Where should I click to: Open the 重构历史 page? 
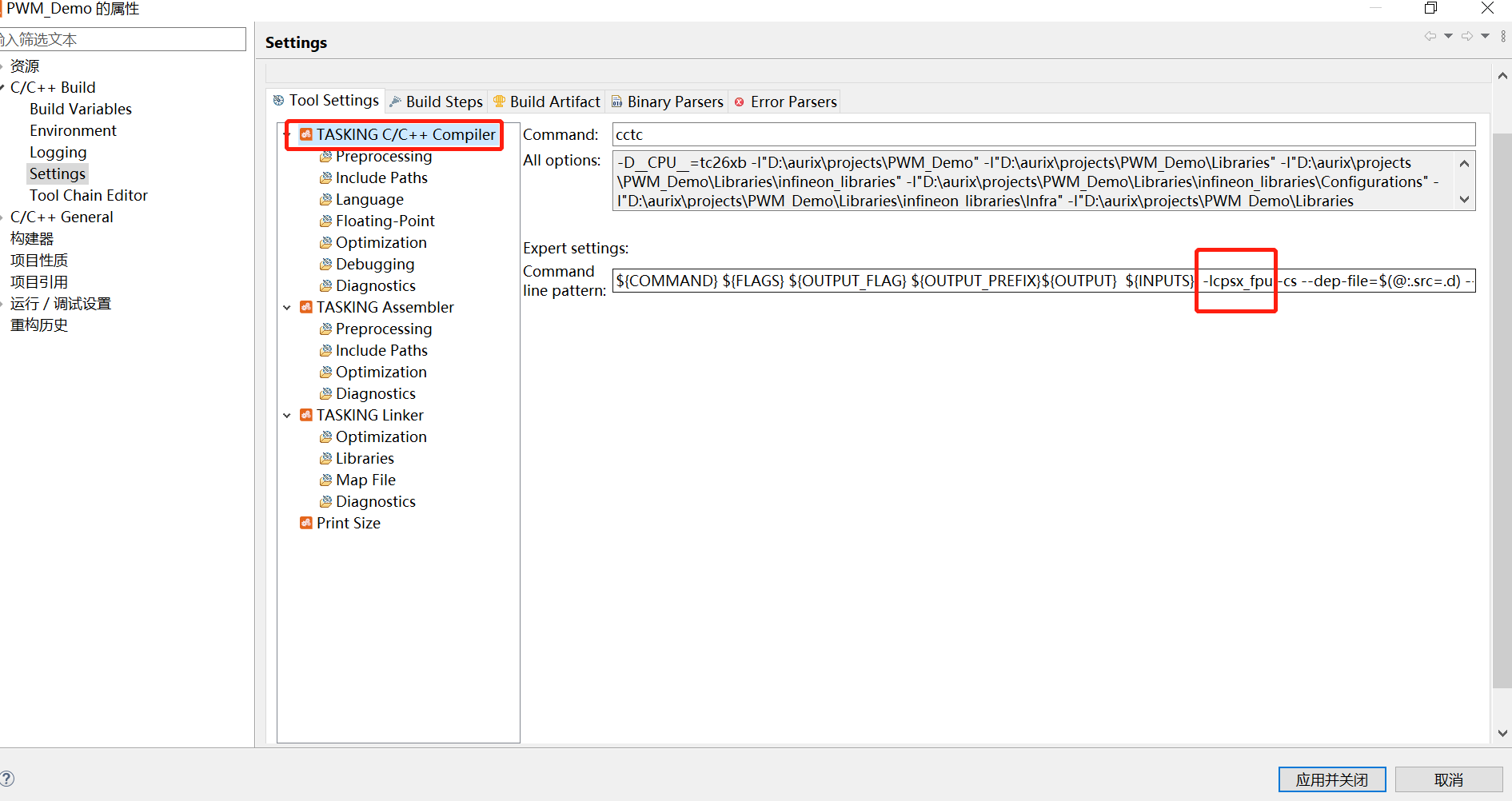(39, 325)
